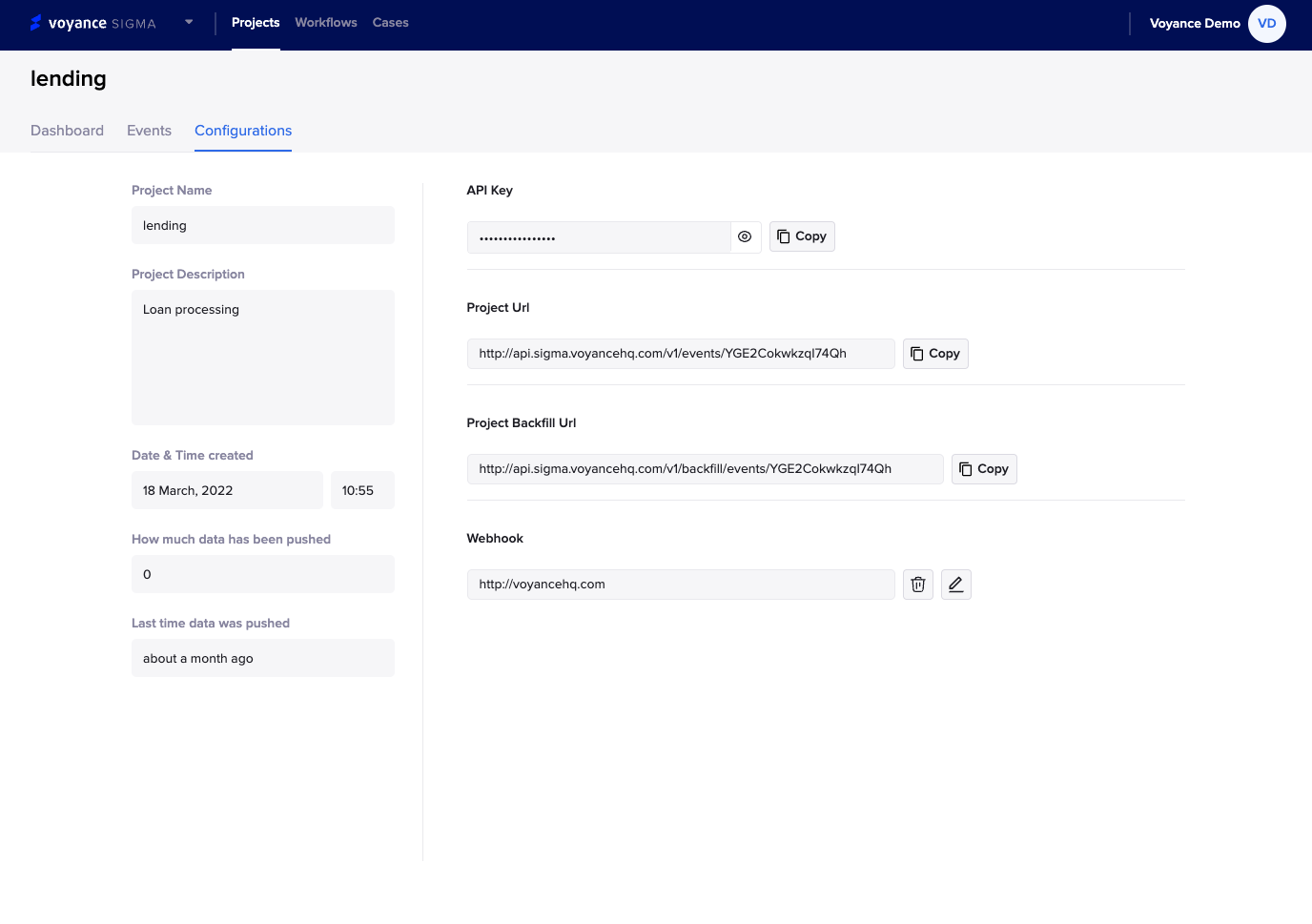
Task: Click the Project Backfill Url field
Action: click(706, 469)
